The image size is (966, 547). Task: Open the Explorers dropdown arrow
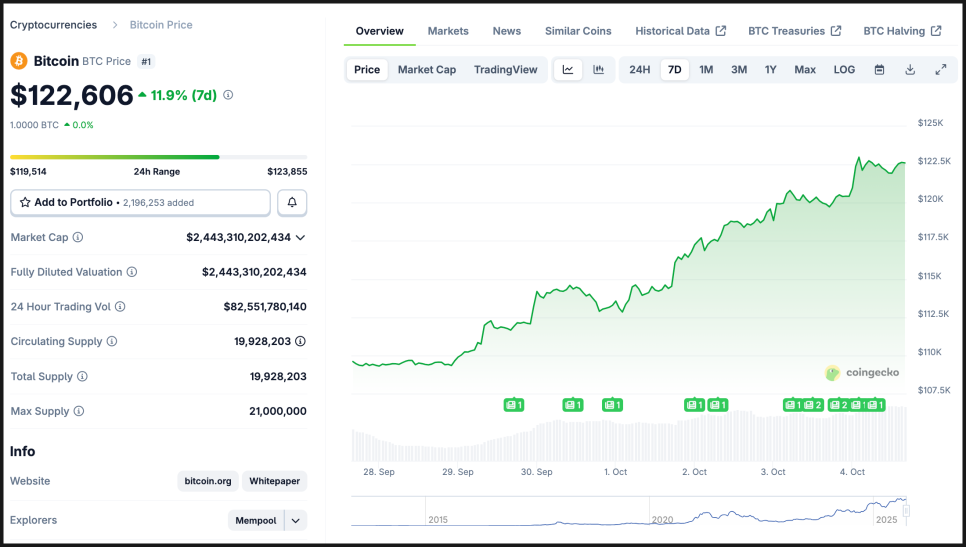295,520
